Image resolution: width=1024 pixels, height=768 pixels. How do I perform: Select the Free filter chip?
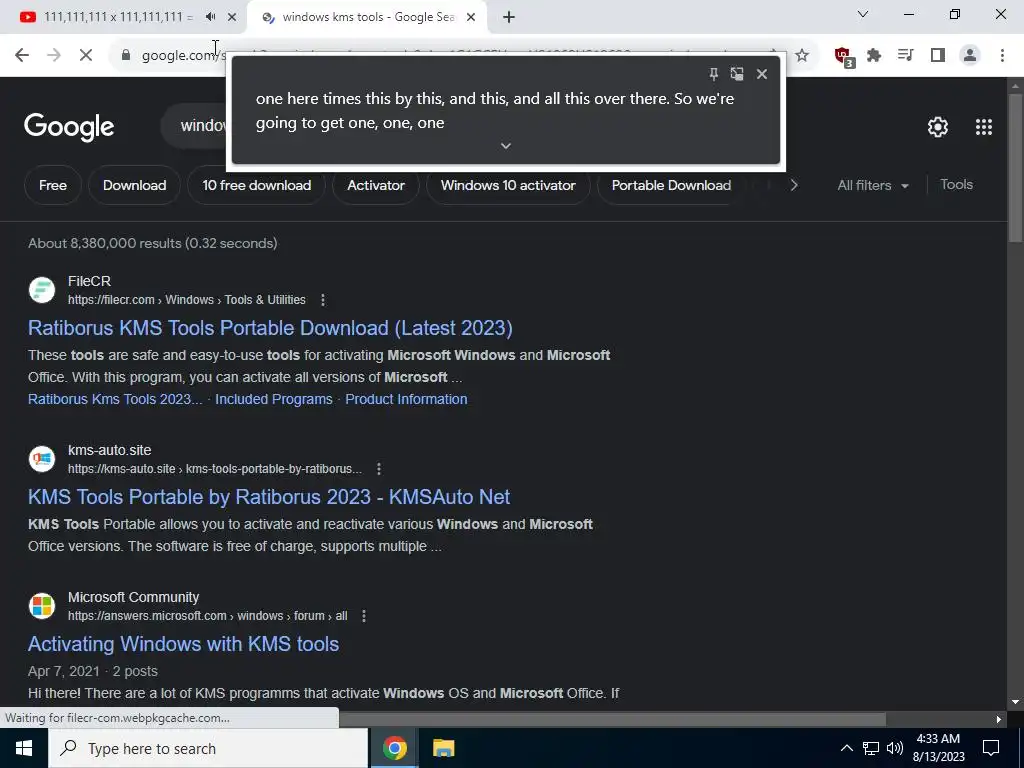pyautogui.click(x=53, y=185)
